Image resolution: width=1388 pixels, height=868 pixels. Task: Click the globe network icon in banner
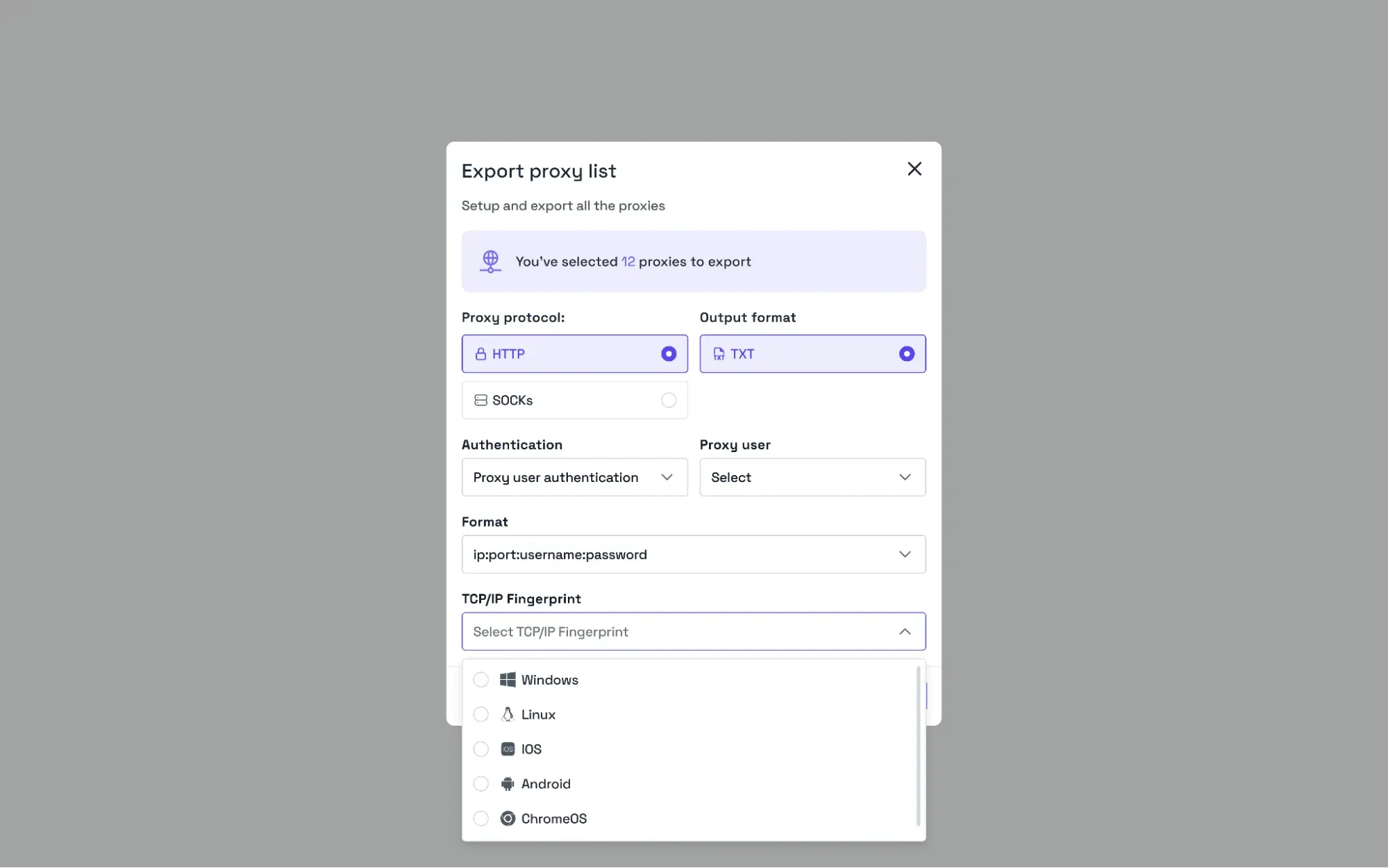click(x=490, y=262)
